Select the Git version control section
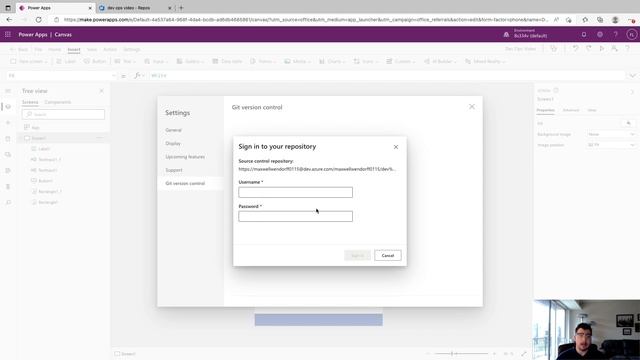The image size is (640, 360). (x=185, y=183)
